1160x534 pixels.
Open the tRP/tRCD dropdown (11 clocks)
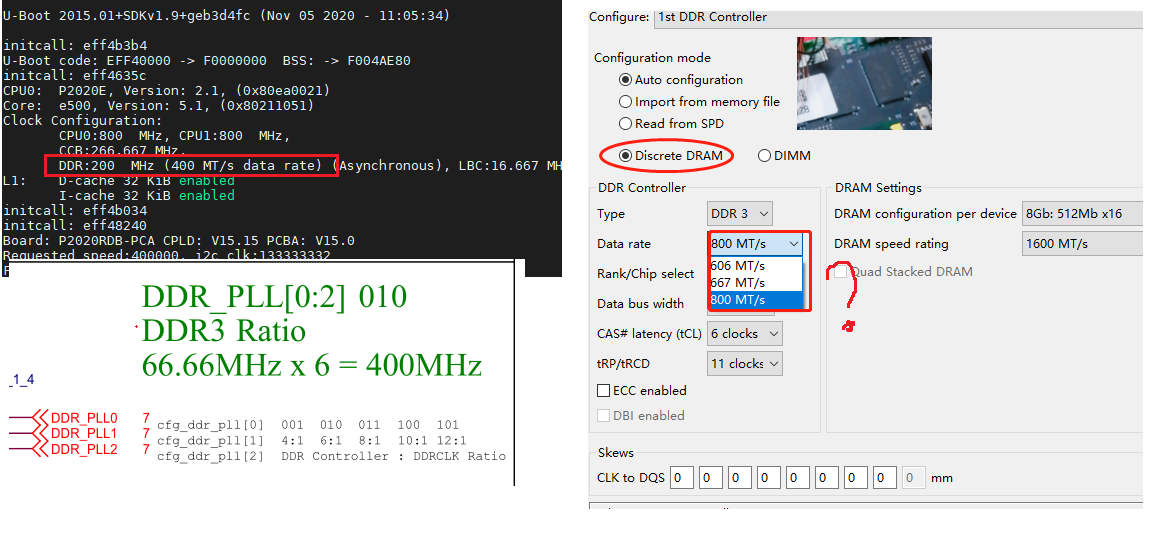(744, 364)
